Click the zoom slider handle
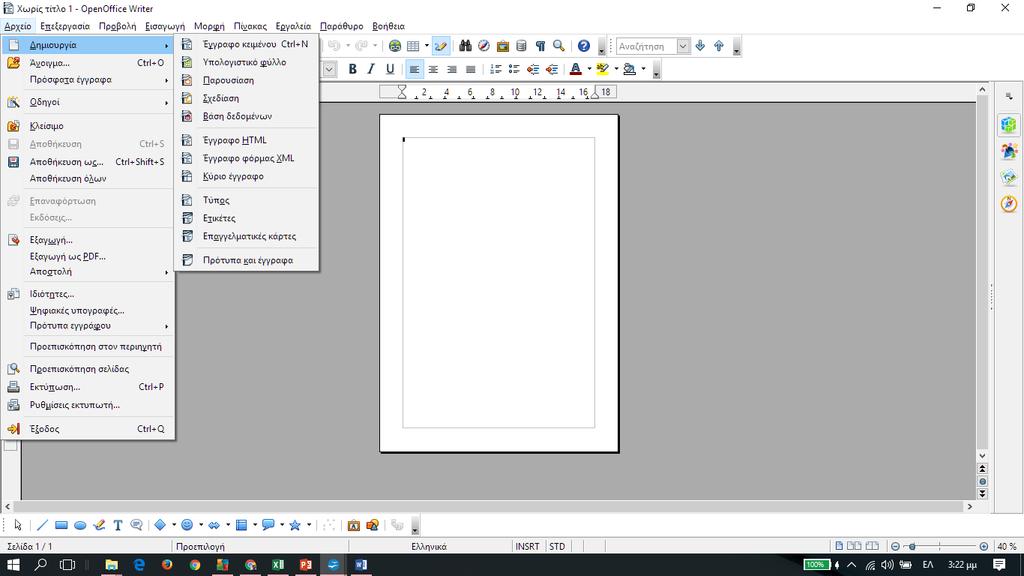 912,546
